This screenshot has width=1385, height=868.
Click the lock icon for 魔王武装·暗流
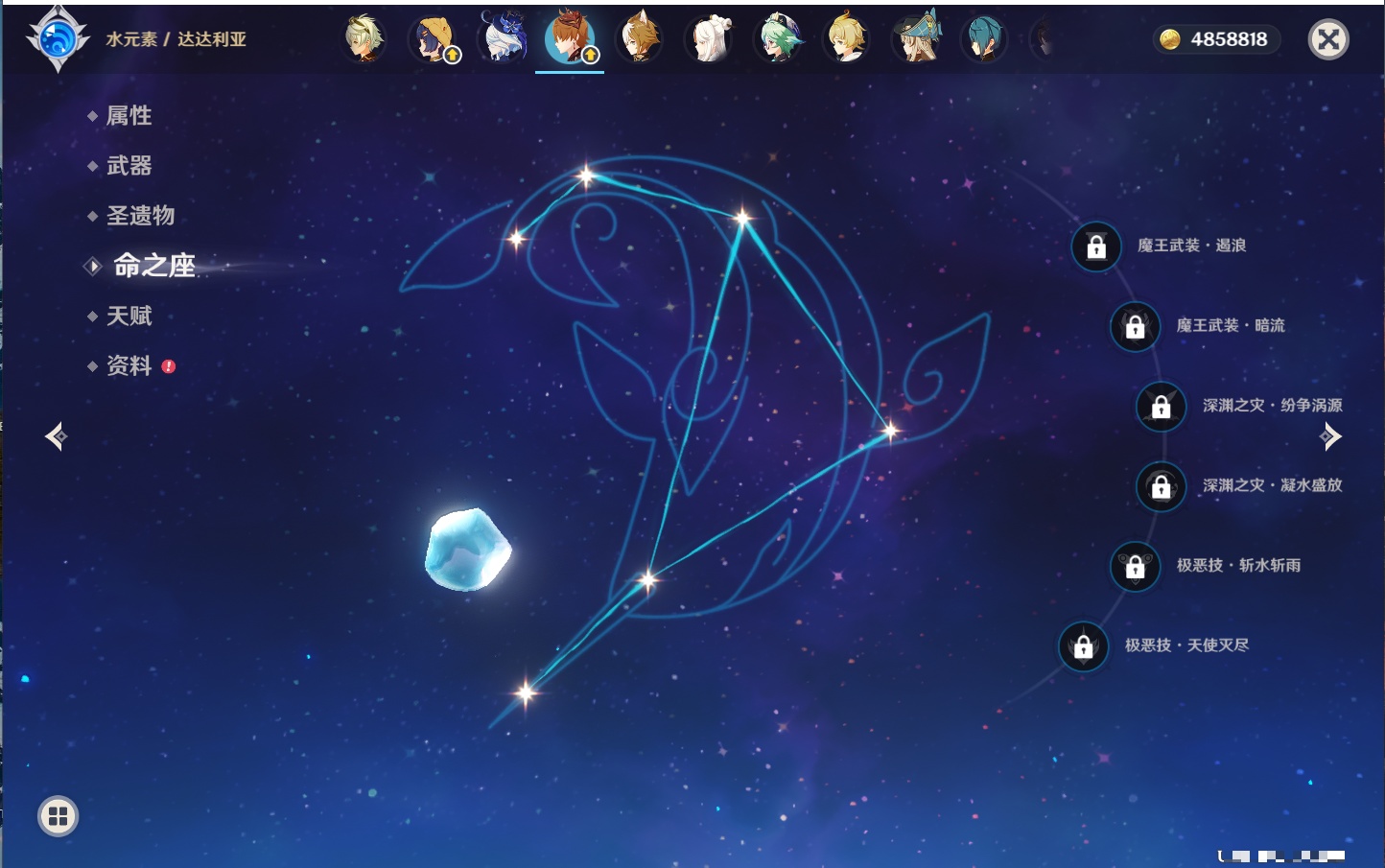[x=1135, y=326]
